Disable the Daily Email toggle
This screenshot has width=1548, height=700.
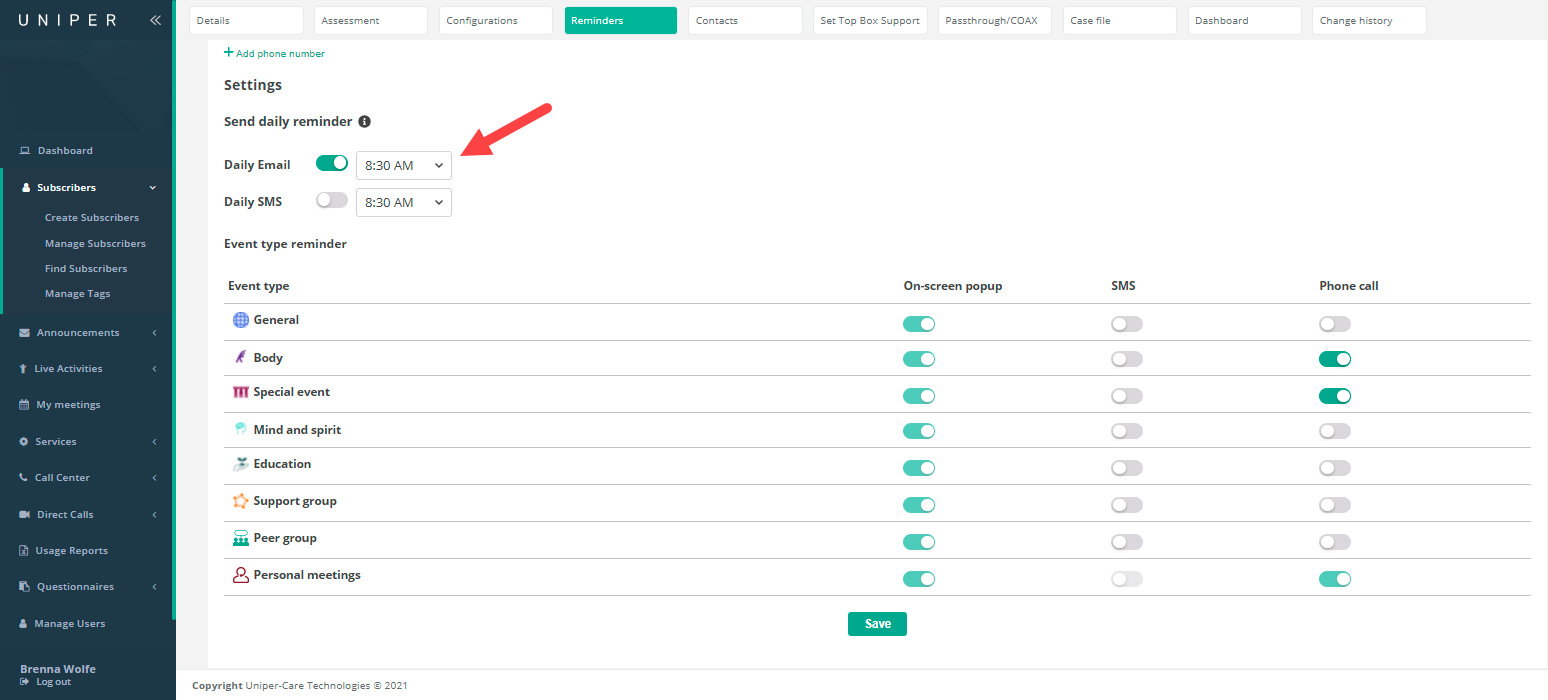point(332,163)
